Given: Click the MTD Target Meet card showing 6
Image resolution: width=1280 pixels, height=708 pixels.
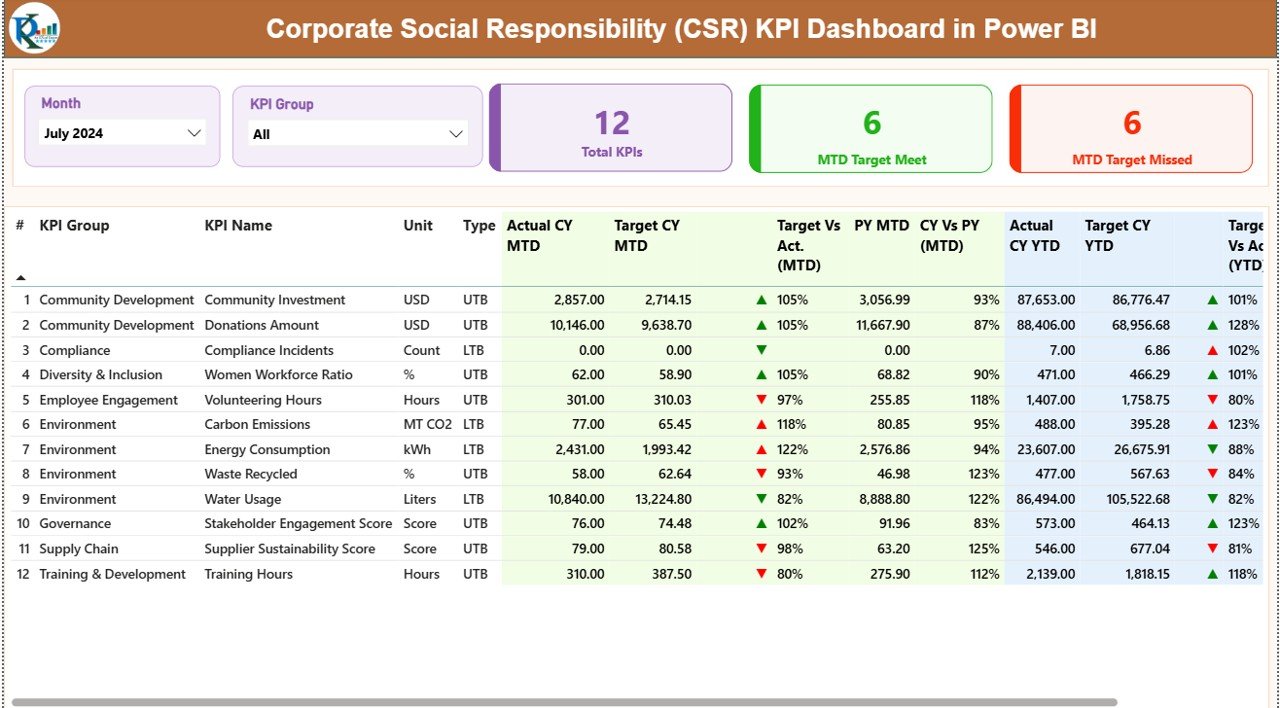Looking at the screenshot, I should (x=870, y=128).
